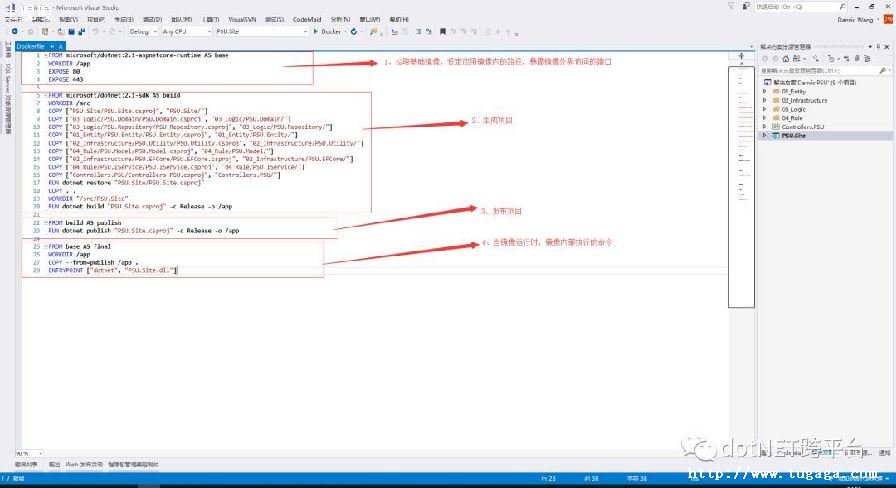
Task: Select the solution root node in Solution Explorer
Action: point(810,83)
